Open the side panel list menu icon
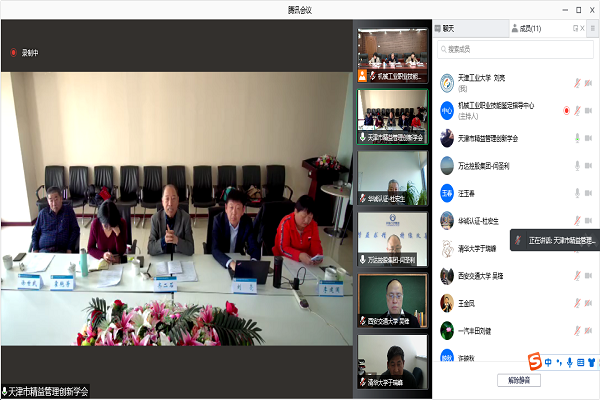The height and width of the screenshot is (400, 600). pos(593,28)
